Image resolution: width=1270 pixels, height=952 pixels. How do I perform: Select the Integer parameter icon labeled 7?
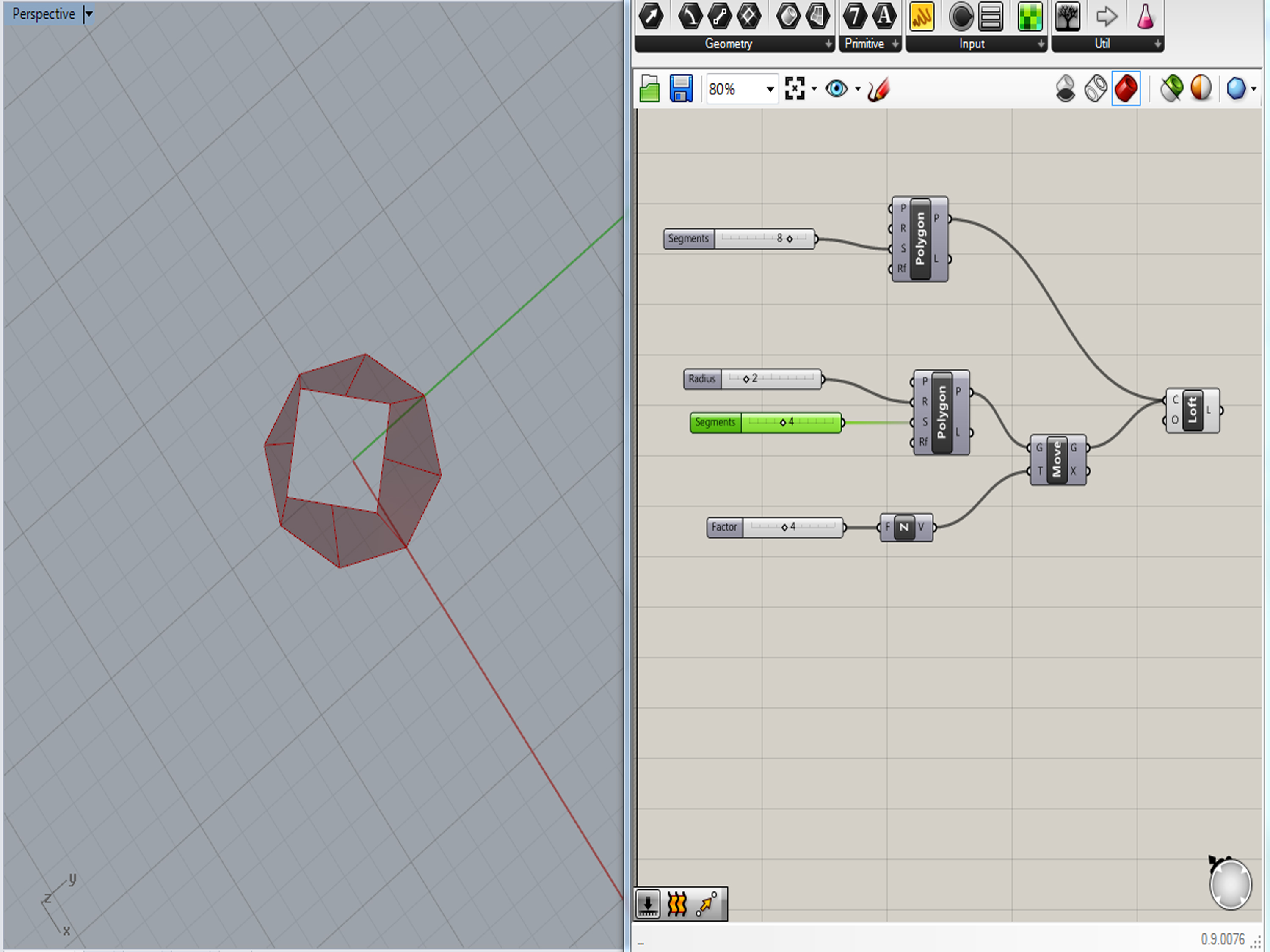pos(855,16)
